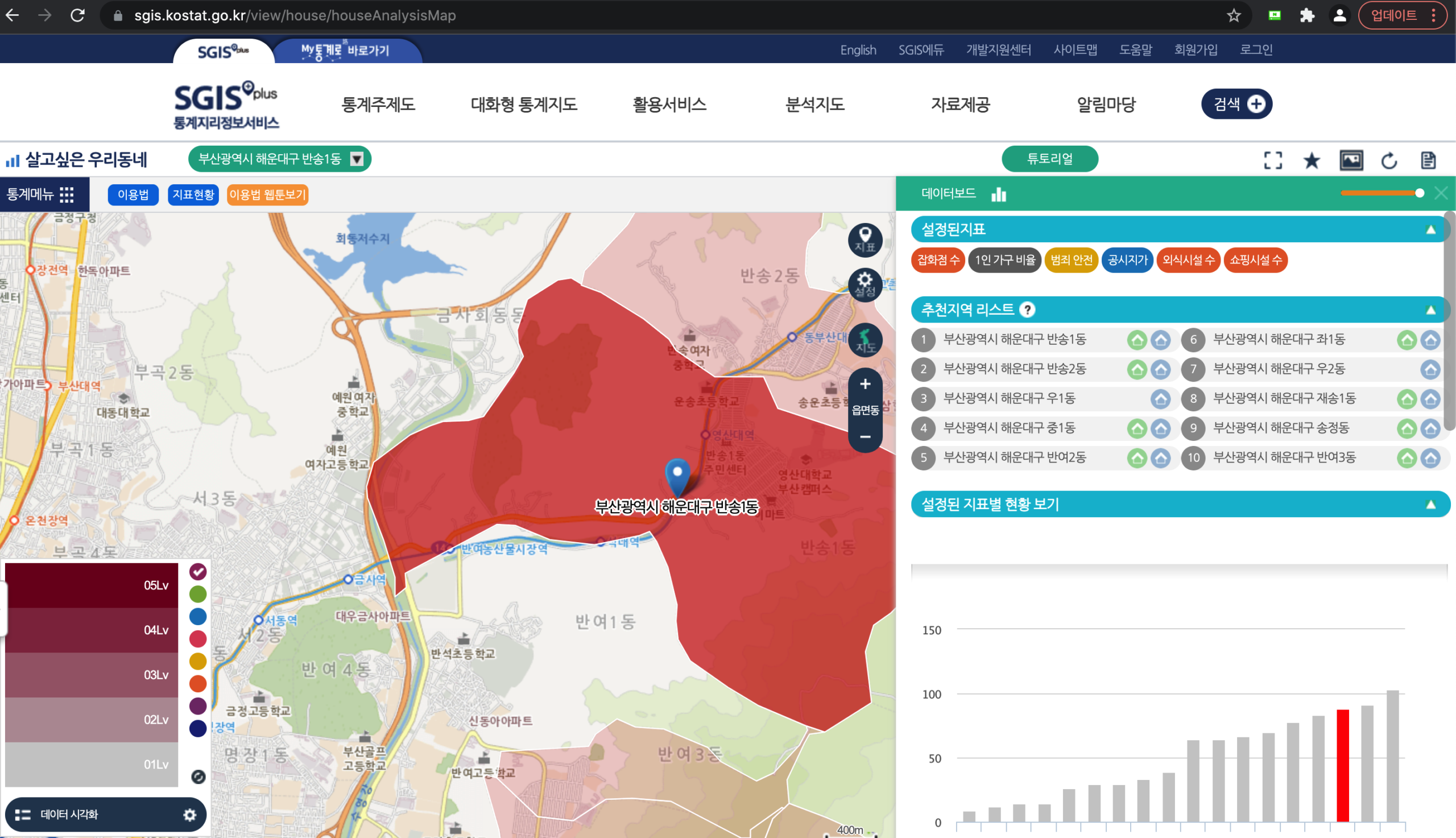Image resolution: width=1456 pixels, height=838 pixels.
Task: Click the 이용법 button
Action: pyautogui.click(x=133, y=195)
